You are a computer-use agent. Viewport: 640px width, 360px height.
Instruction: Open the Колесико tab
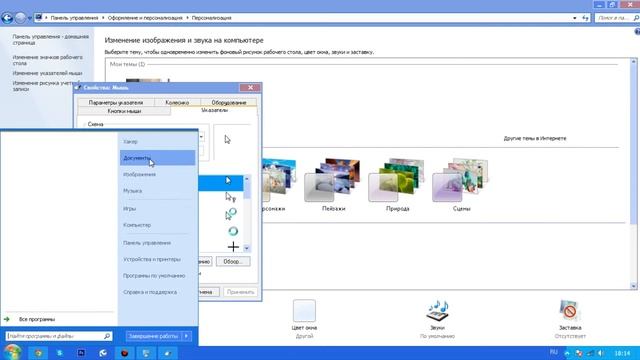[x=177, y=102]
